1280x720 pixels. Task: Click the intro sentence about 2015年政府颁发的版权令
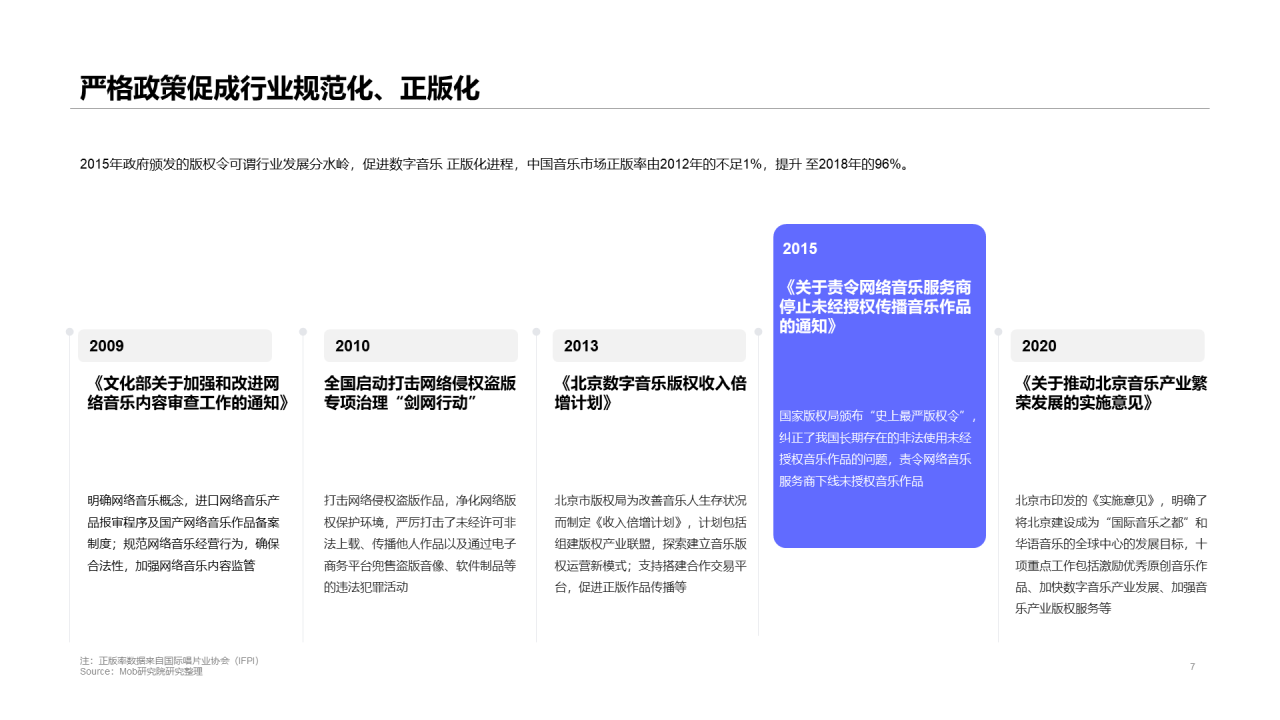pyautogui.click(x=496, y=165)
